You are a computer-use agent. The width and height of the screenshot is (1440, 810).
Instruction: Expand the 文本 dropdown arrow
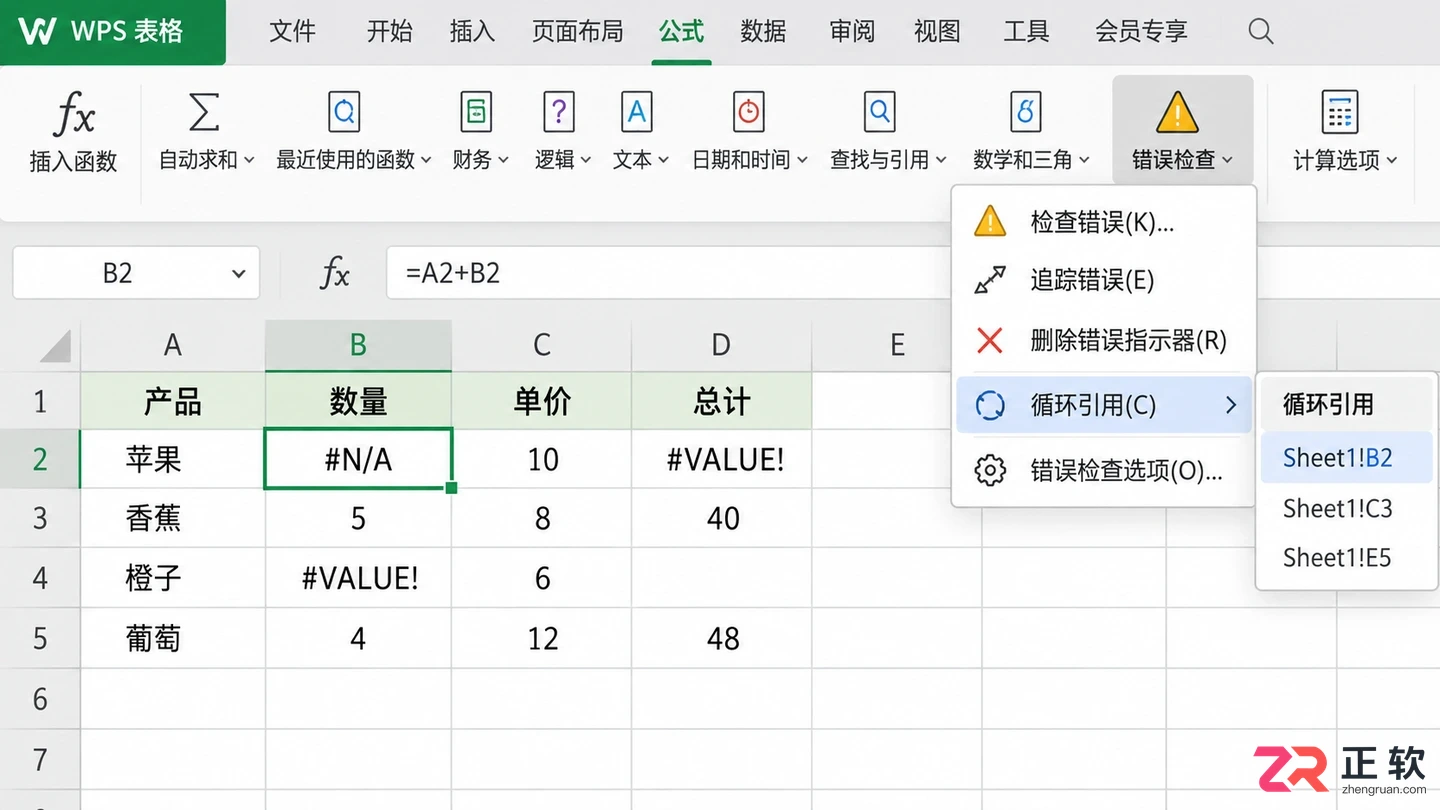(663, 160)
